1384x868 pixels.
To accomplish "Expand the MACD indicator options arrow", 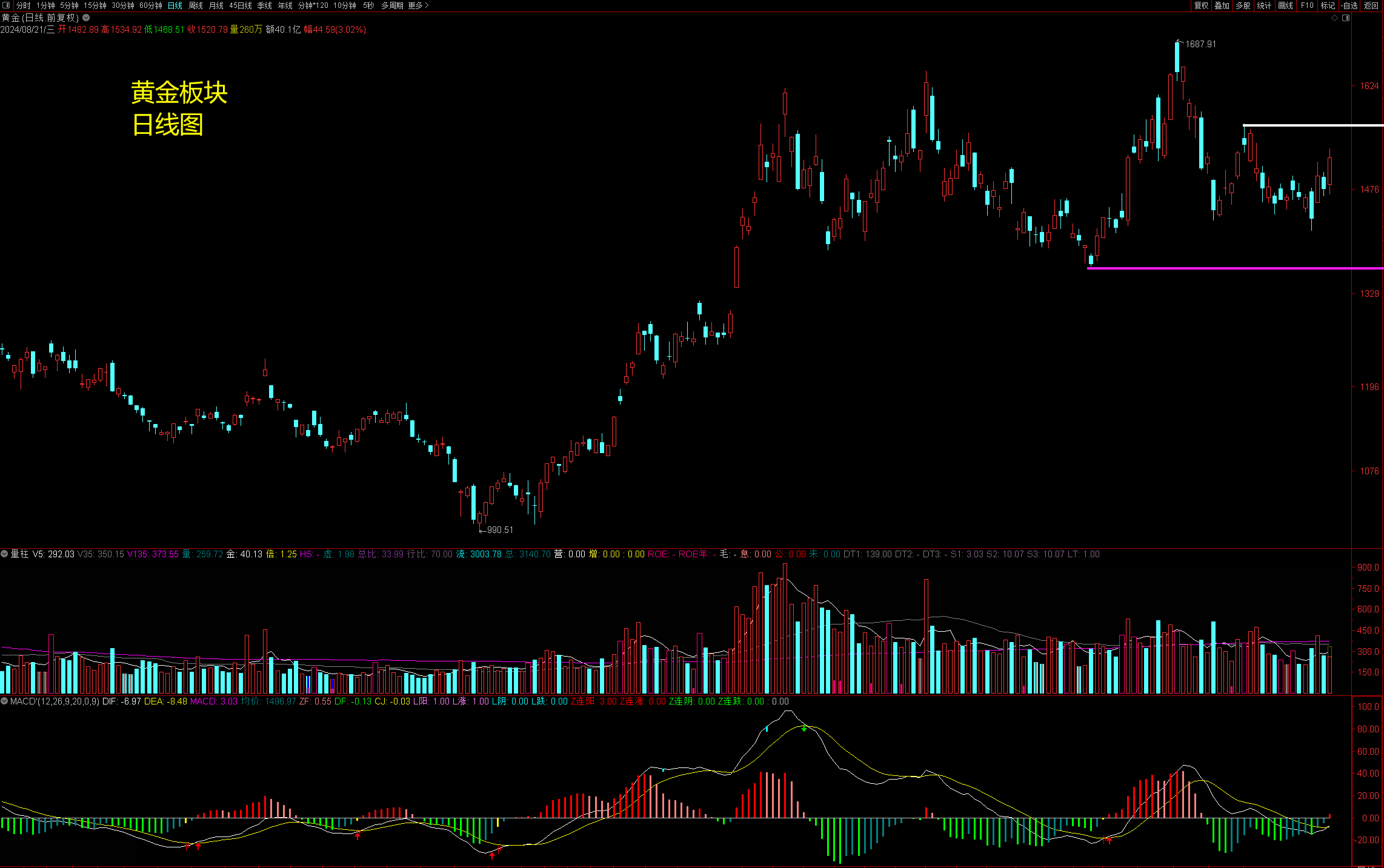I will pos(4,701).
